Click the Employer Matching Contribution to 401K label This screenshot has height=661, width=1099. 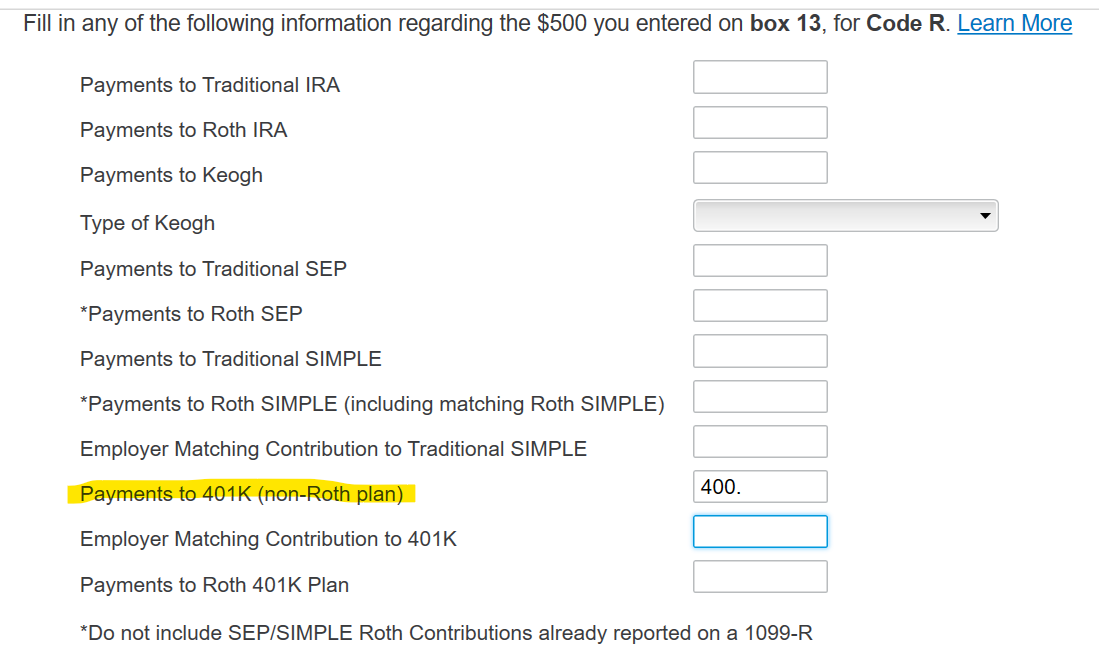[268, 539]
